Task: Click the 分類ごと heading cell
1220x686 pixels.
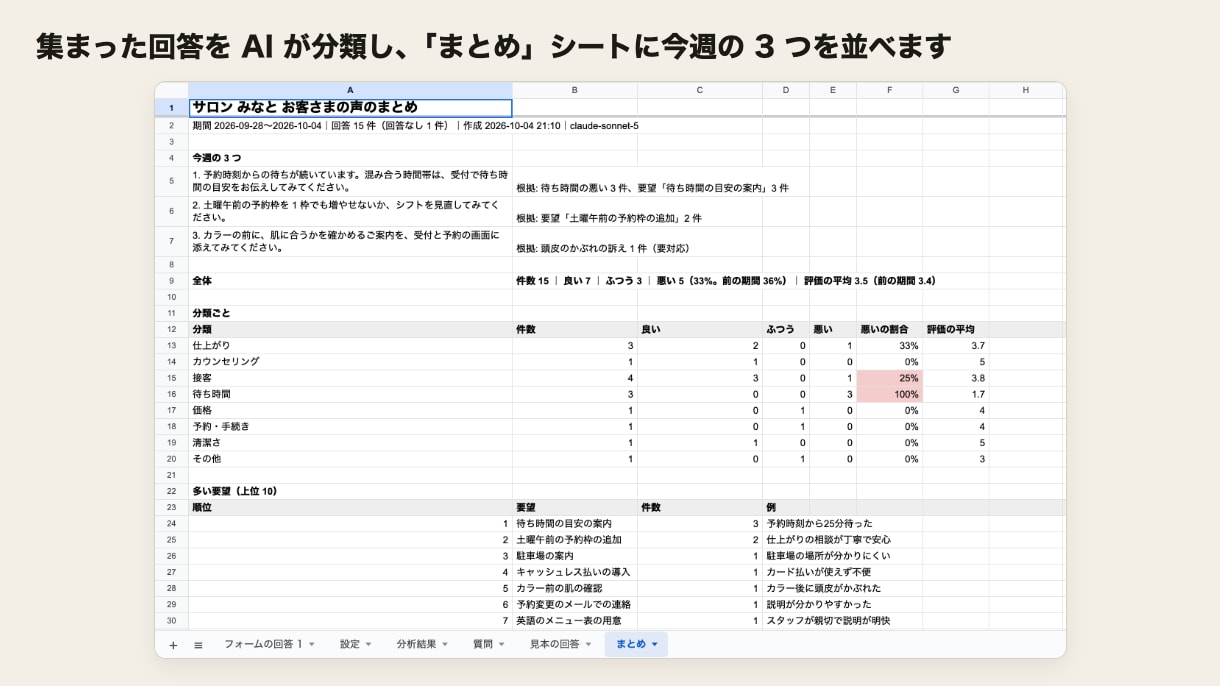Action: 350,313
